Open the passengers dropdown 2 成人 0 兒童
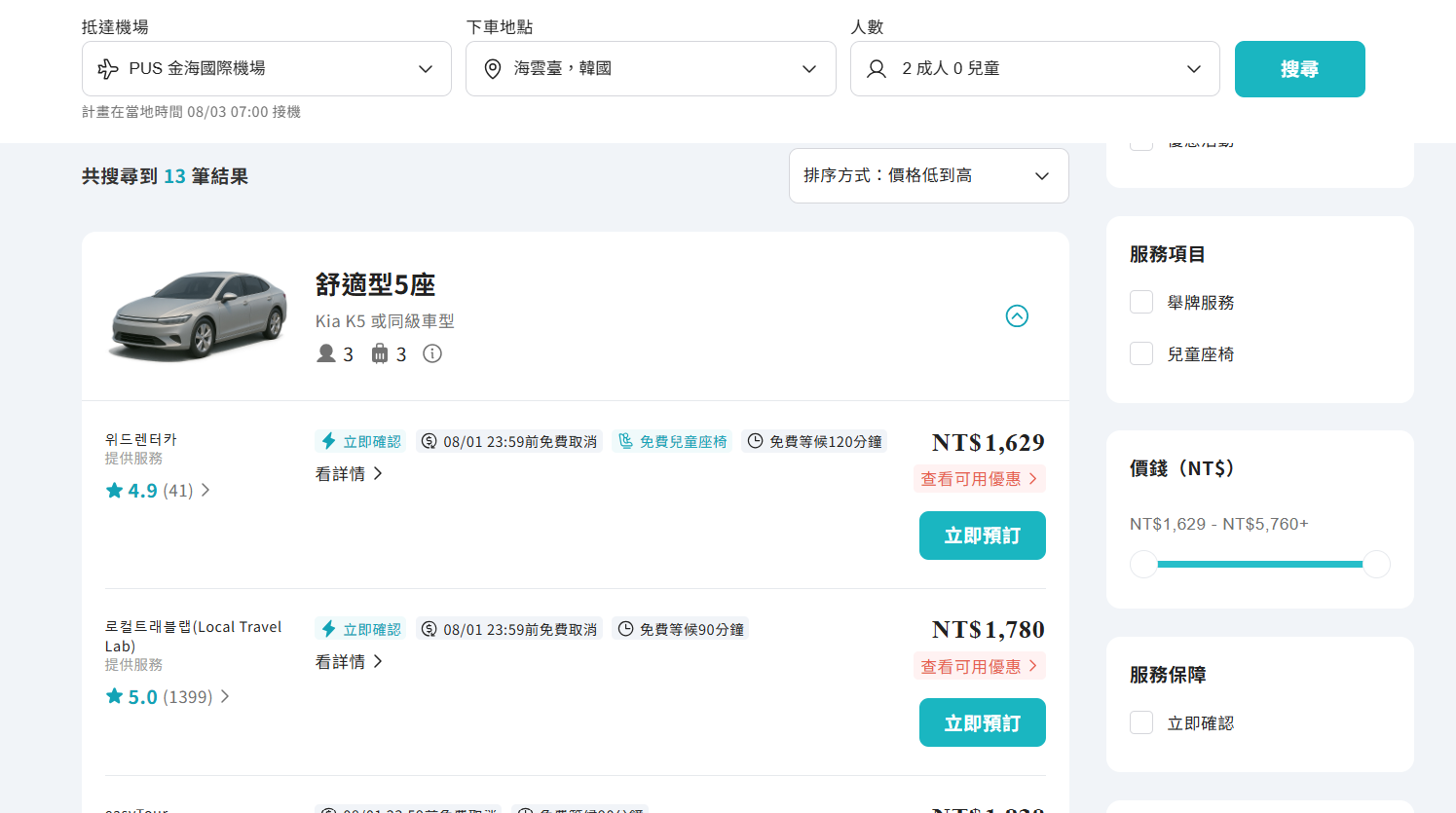 (1034, 68)
